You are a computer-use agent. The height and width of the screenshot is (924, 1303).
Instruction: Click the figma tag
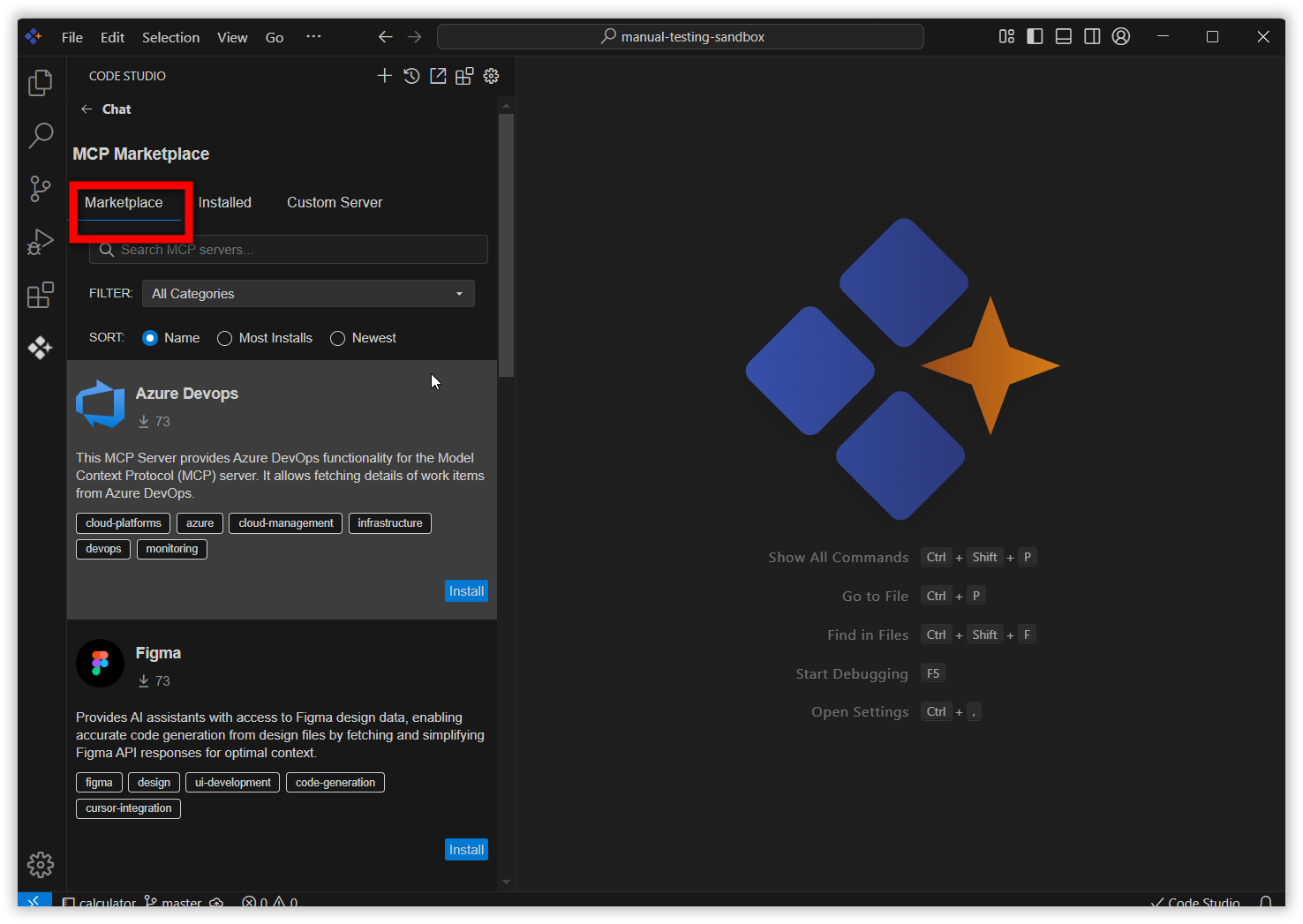(99, 783)
